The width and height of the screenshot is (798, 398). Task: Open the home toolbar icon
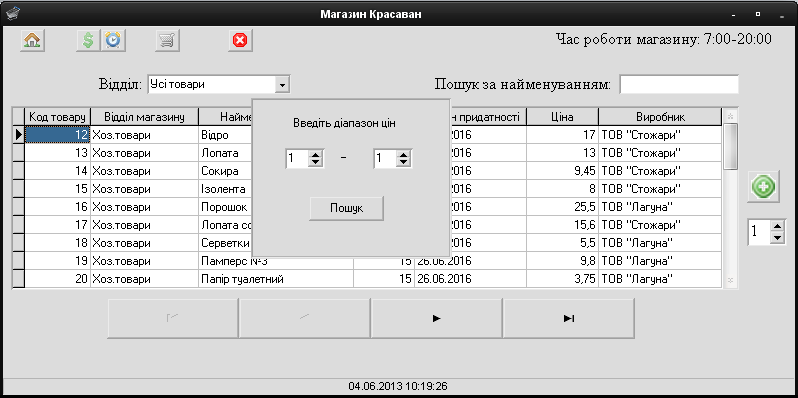tap(33, 41)
